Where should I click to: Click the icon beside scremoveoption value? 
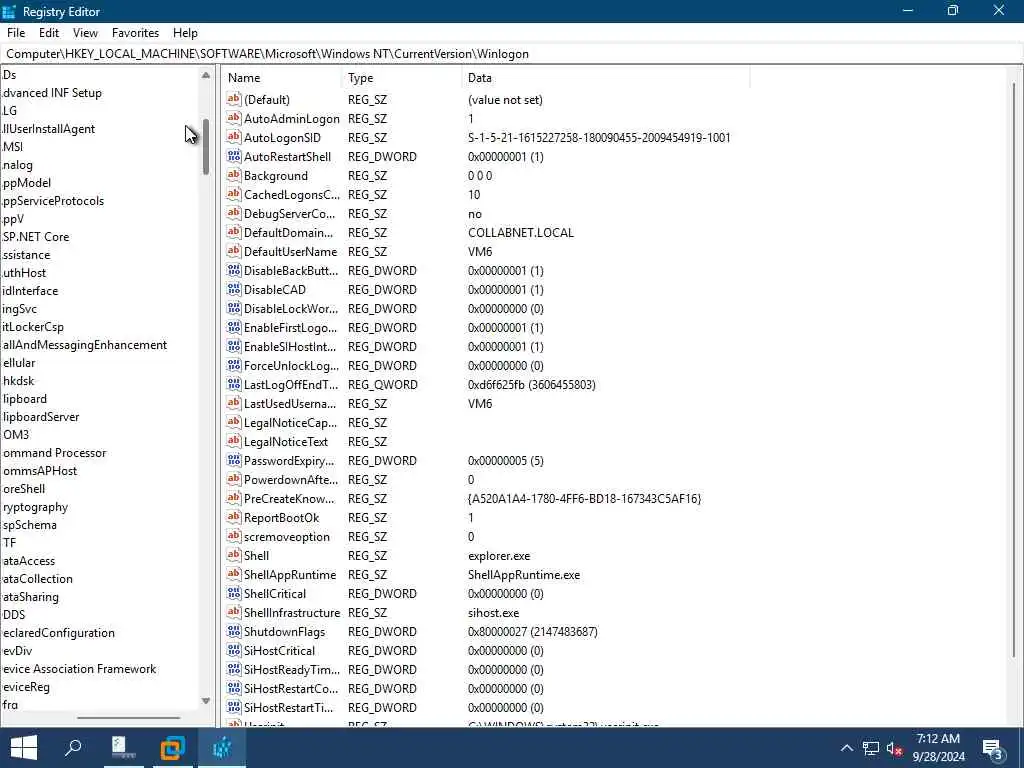[233, 536]
